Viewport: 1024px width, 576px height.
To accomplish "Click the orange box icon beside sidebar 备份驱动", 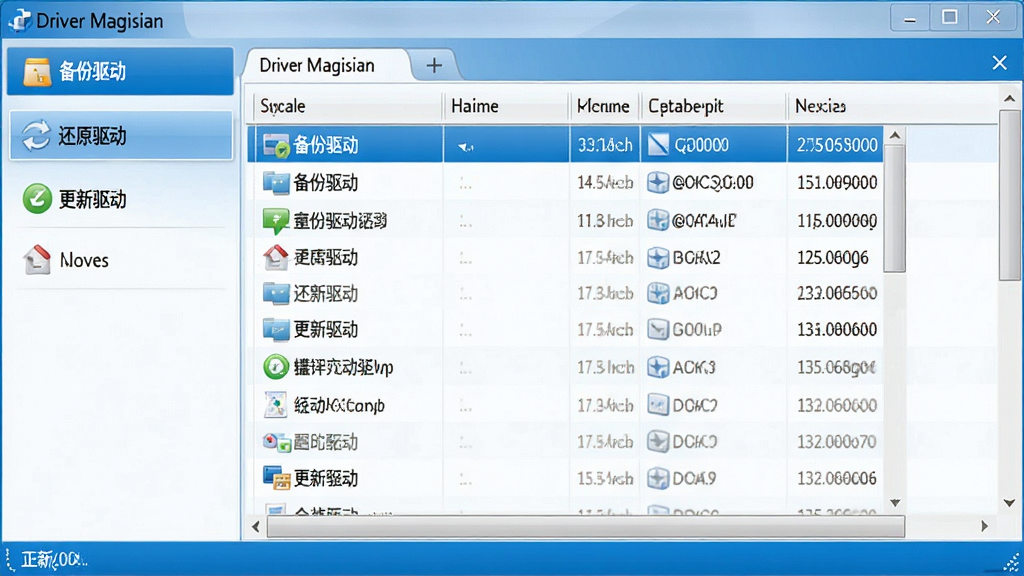I will click(x=37, y=72).
